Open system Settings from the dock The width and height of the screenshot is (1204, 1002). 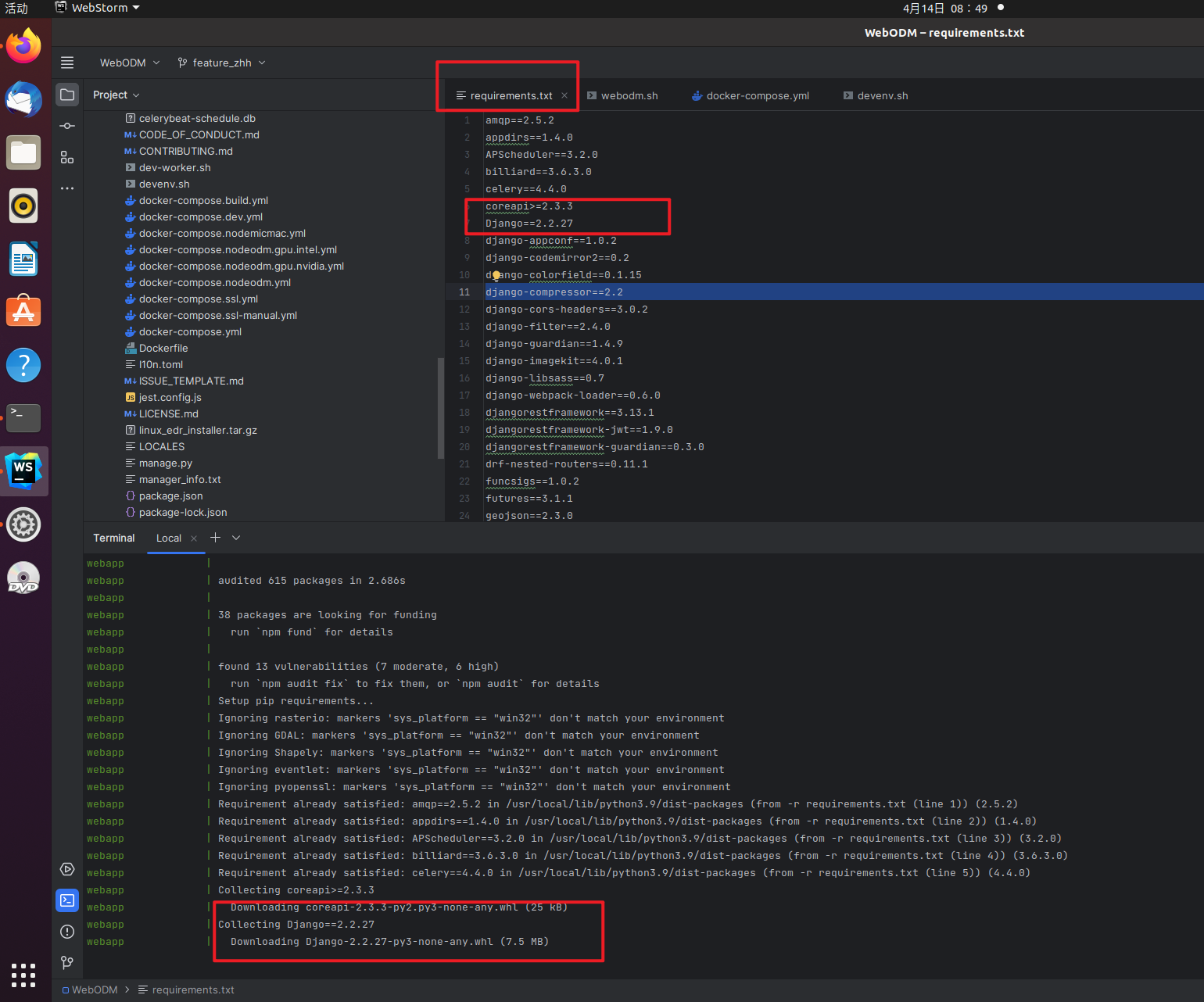[23, 524]
